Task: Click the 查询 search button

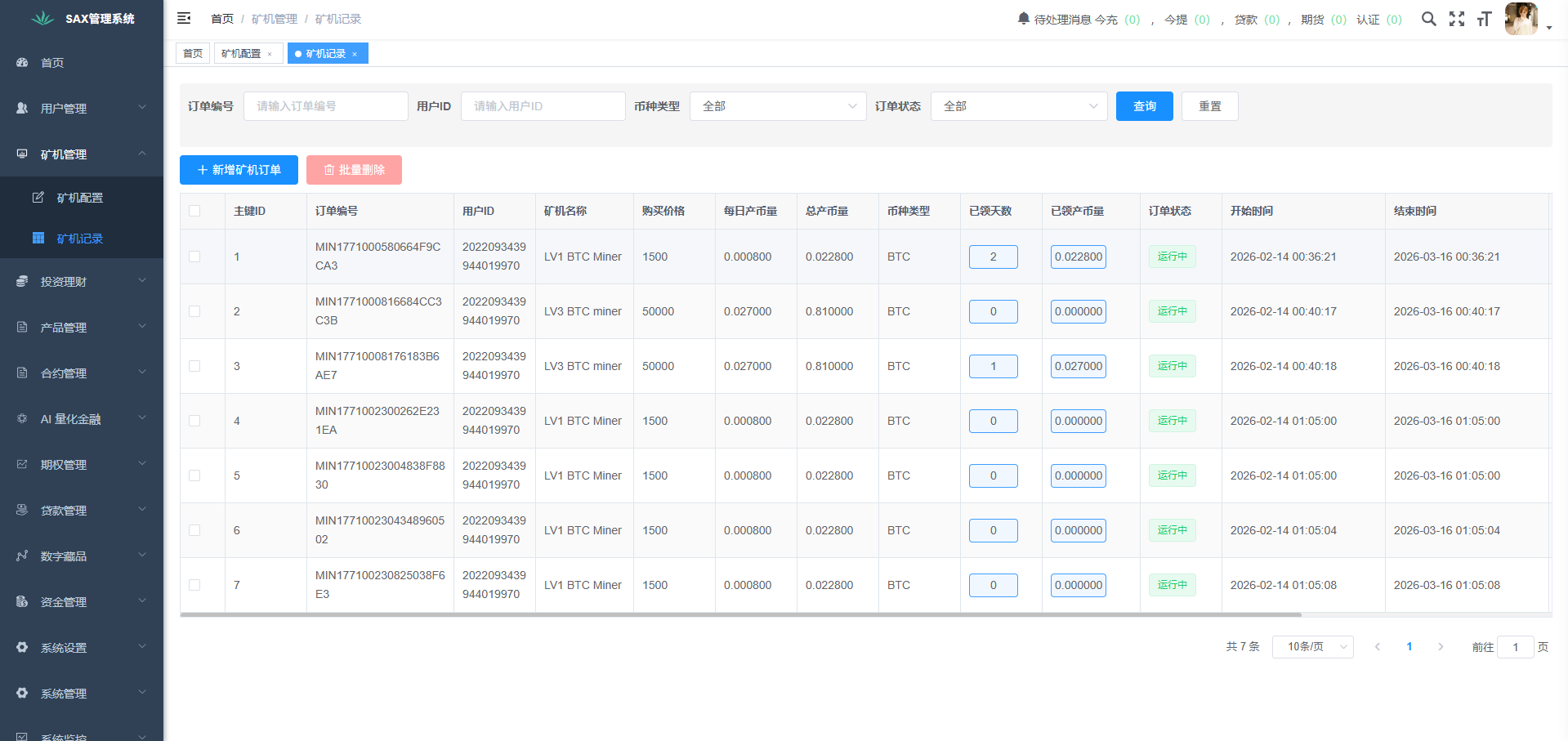Action: point(1144,106)
